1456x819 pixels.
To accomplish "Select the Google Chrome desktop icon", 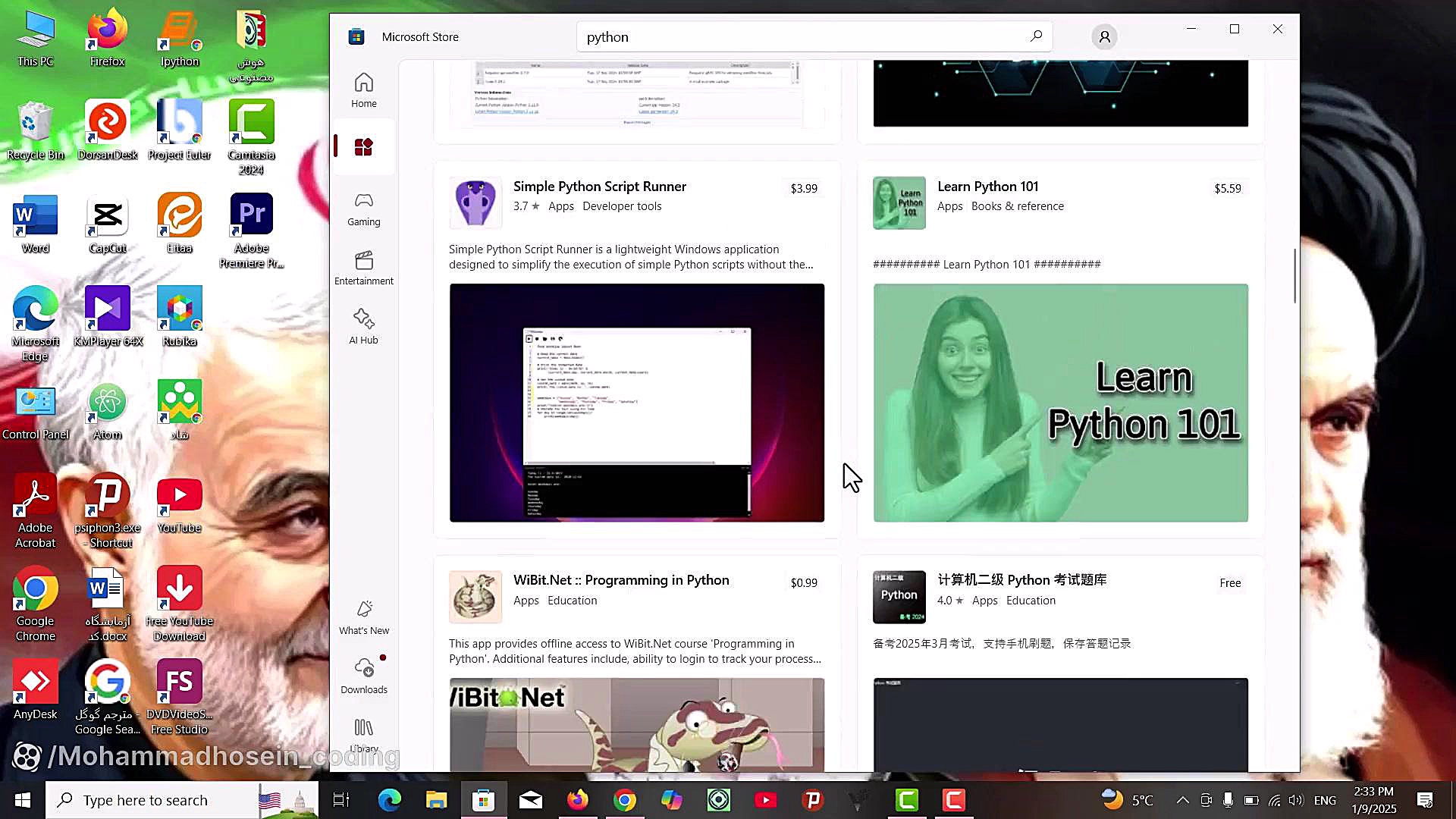I will click(x=35, y=604).
